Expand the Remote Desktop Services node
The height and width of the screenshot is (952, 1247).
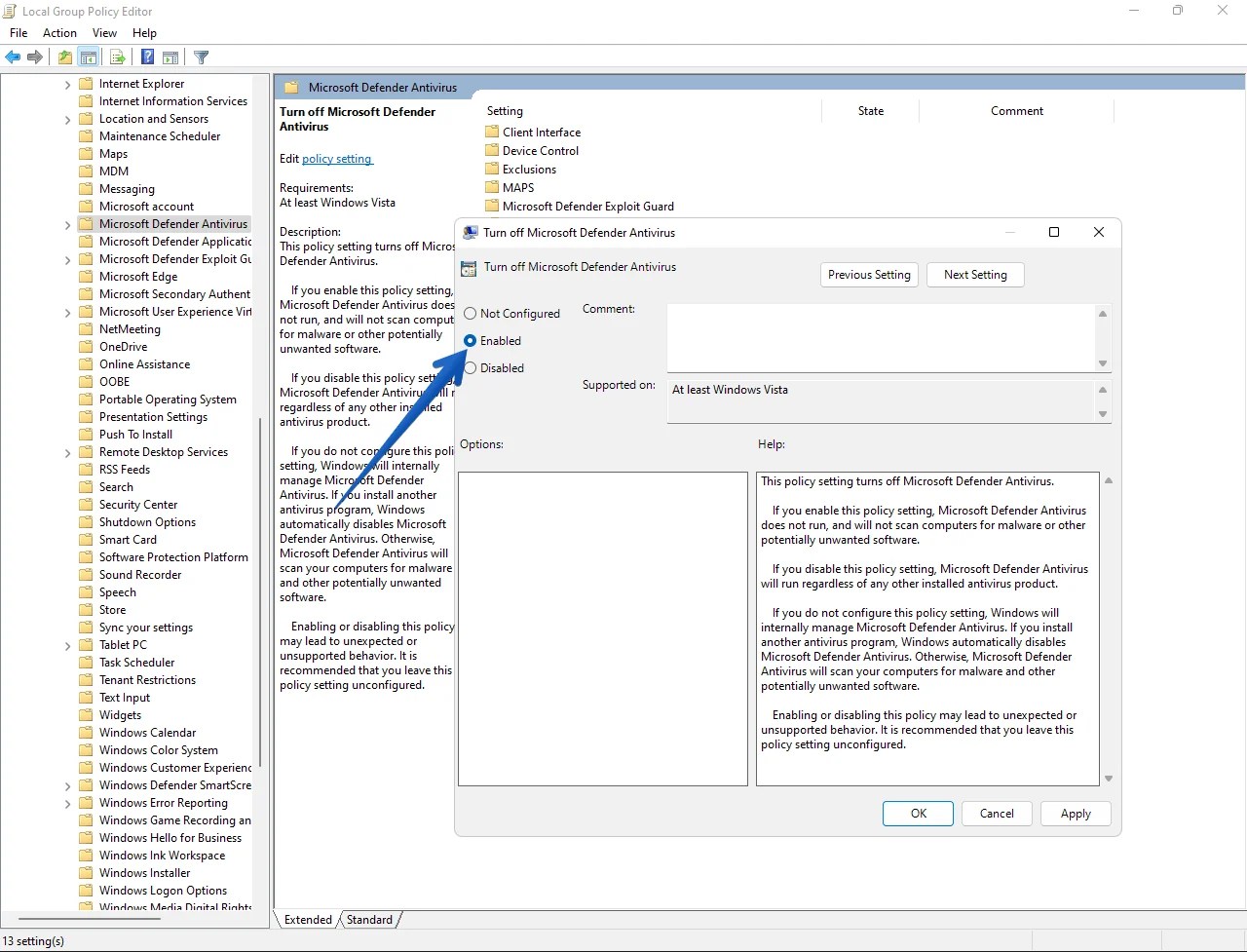click(x=66, y=451)
